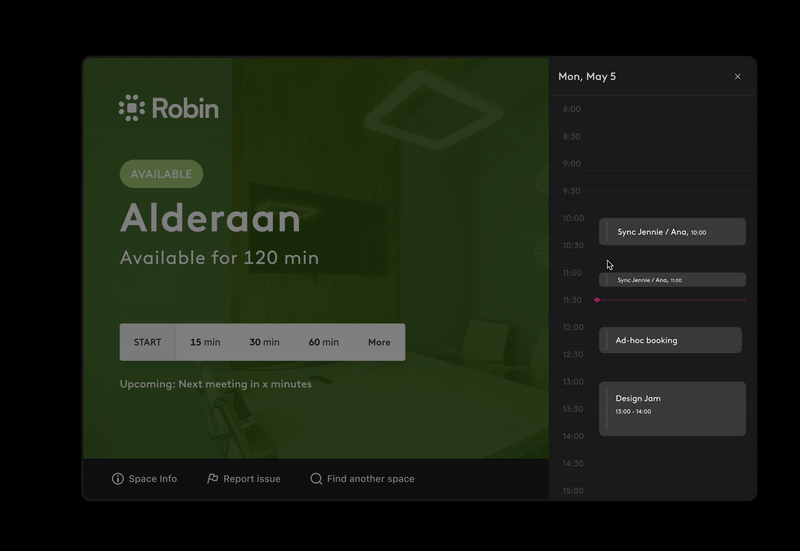Book the room for 15 min
Screen dimensions: 800x551
tap(205, 342)
